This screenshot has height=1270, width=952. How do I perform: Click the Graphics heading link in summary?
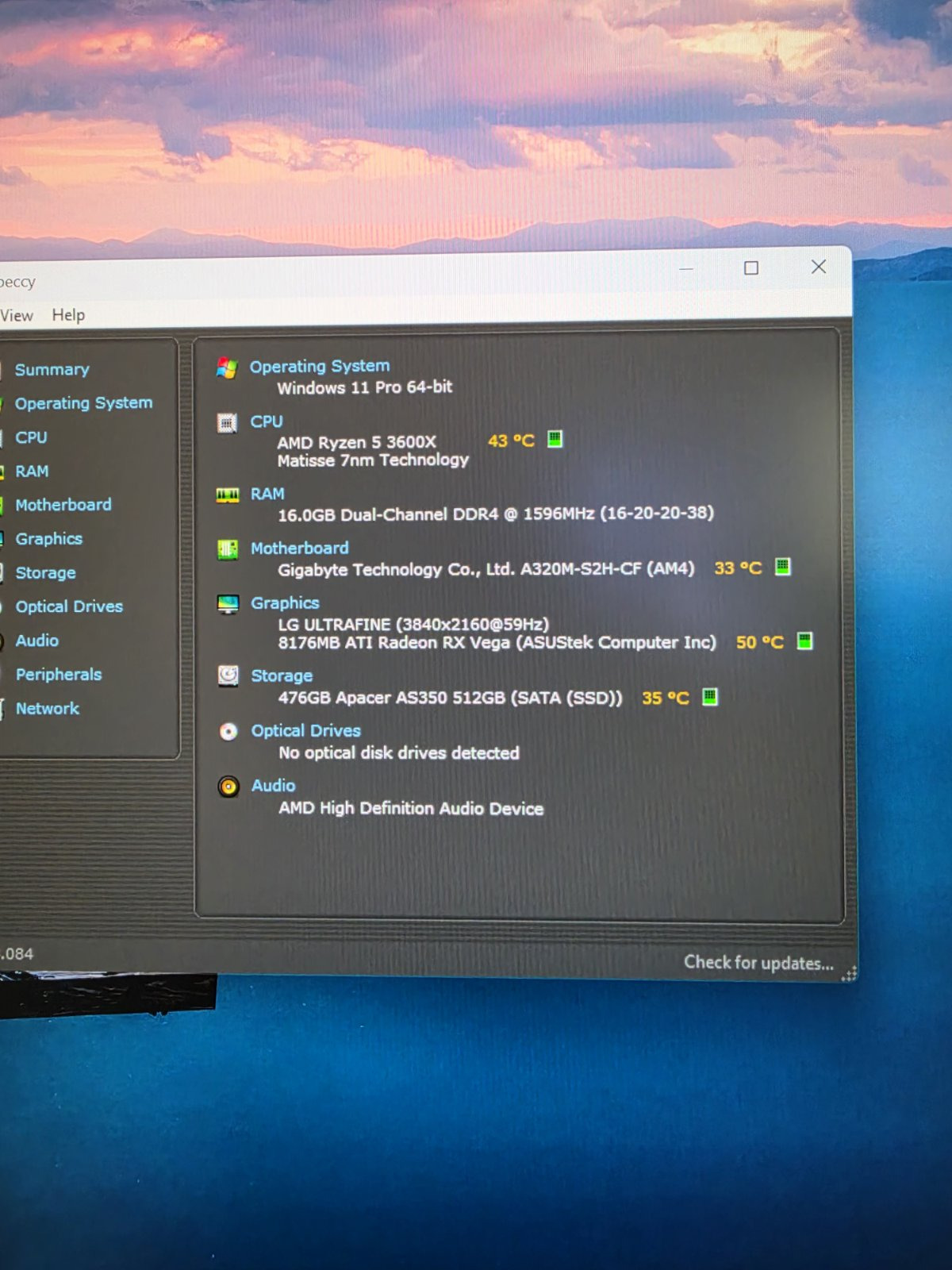point(285,603)
